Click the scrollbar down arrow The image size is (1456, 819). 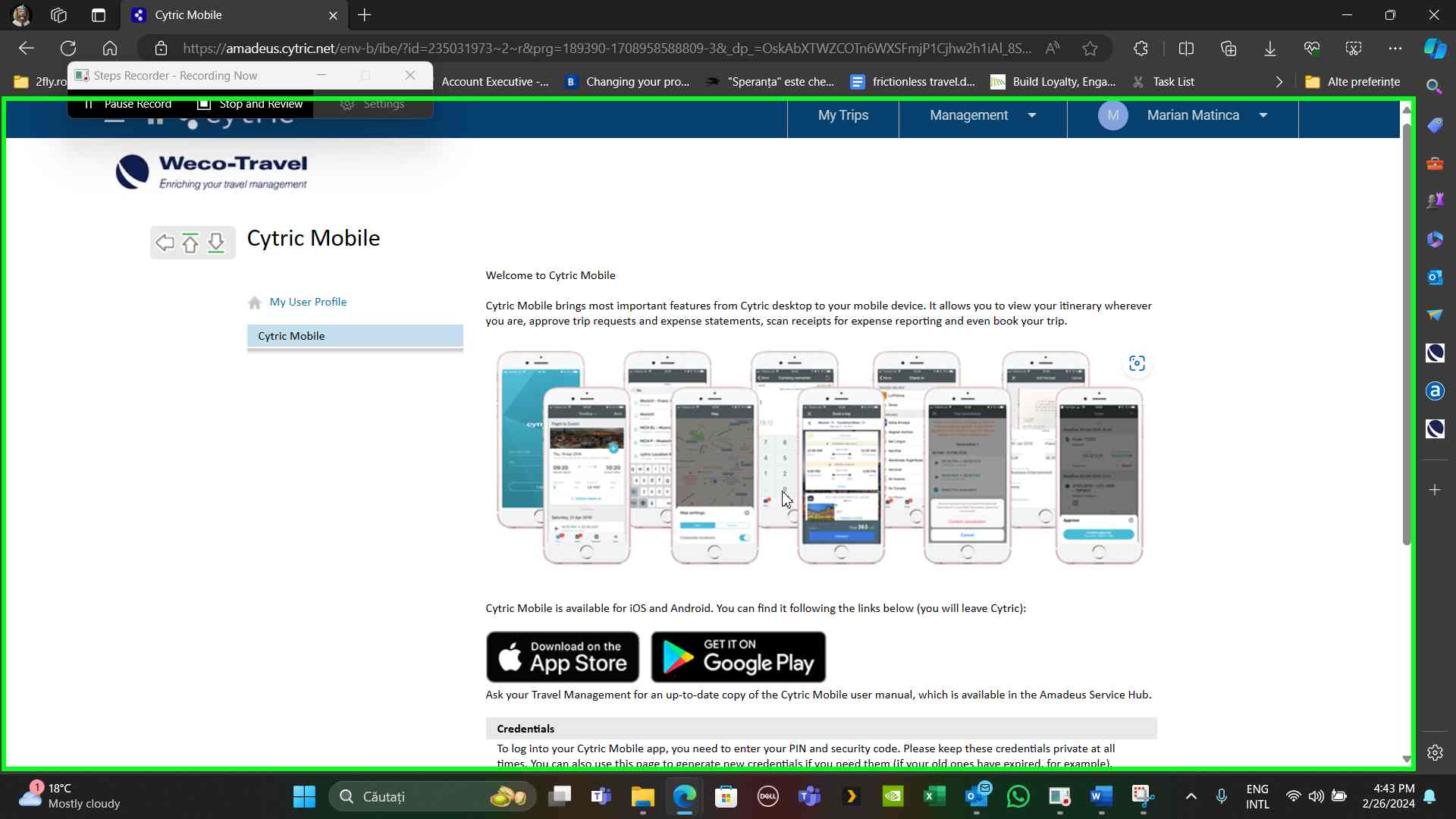1407,759
